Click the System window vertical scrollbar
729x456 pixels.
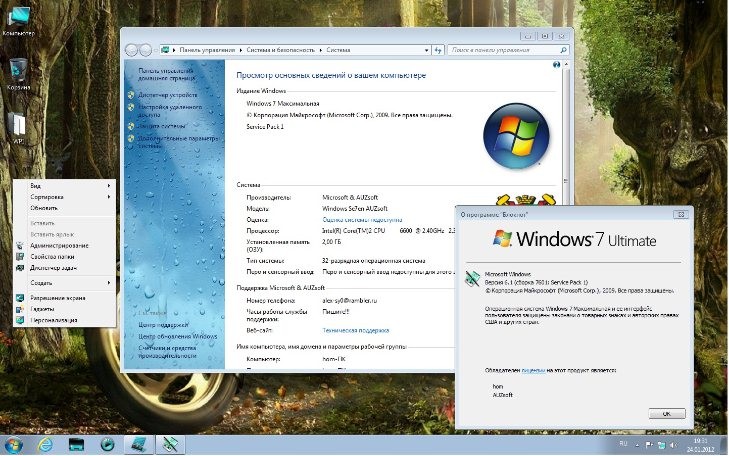pos(566,181)
